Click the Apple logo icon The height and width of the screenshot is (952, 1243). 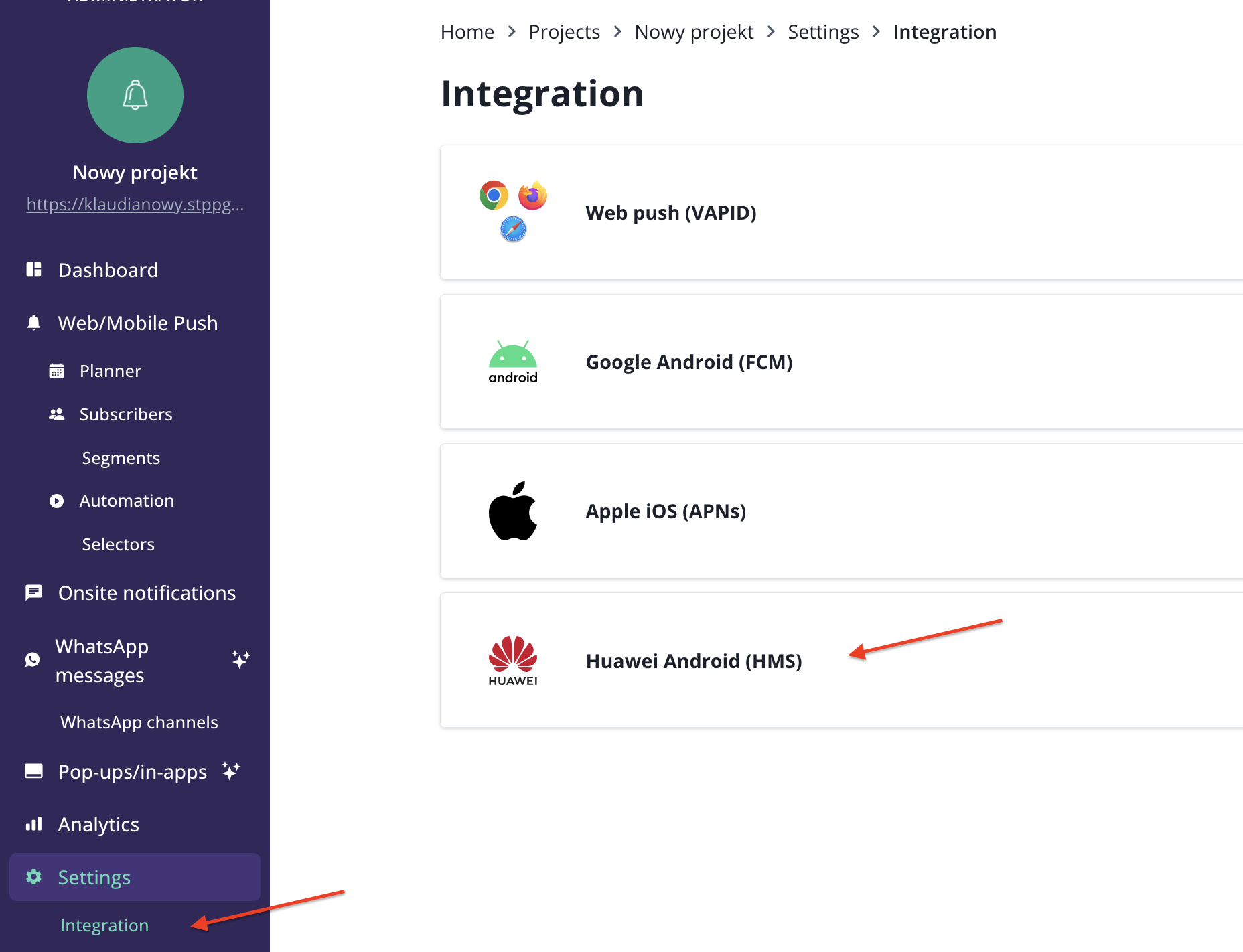513,511
